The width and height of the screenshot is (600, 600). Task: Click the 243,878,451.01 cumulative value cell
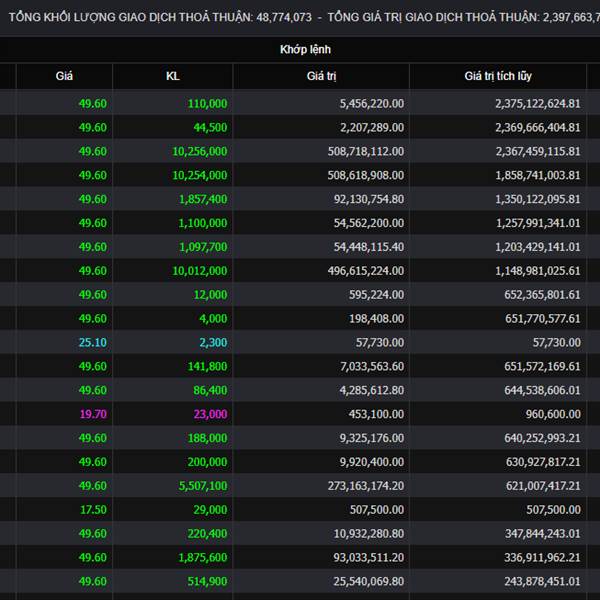click(x=498, y=581)
